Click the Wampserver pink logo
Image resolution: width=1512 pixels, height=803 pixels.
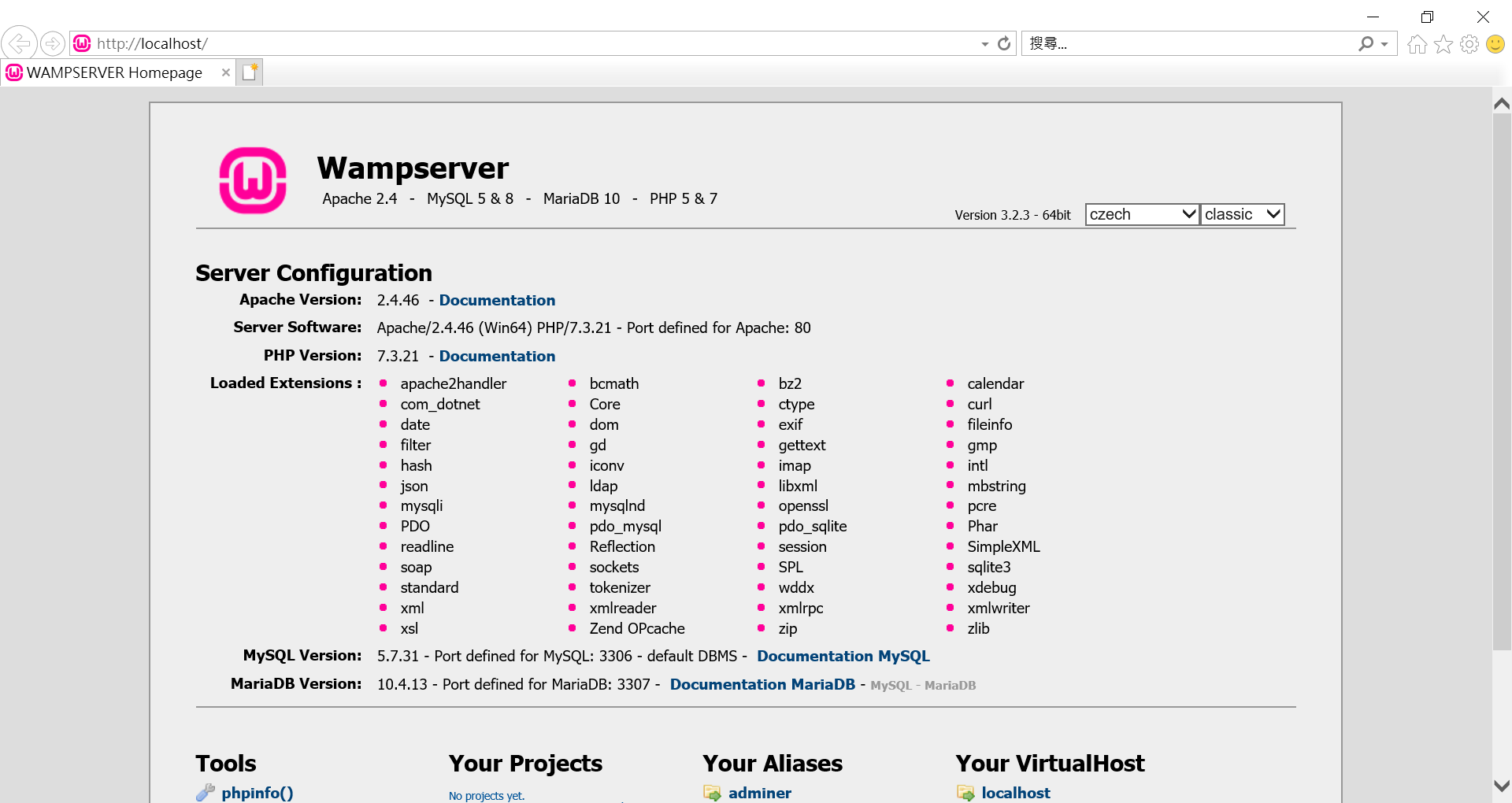[x=252, y=180]
